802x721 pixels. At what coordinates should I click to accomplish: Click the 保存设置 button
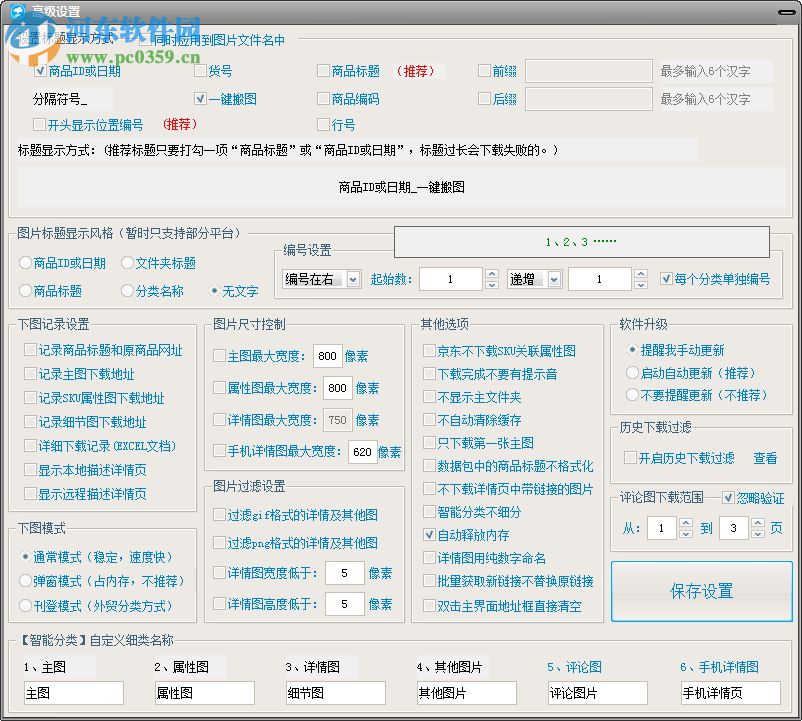[701, 591]
